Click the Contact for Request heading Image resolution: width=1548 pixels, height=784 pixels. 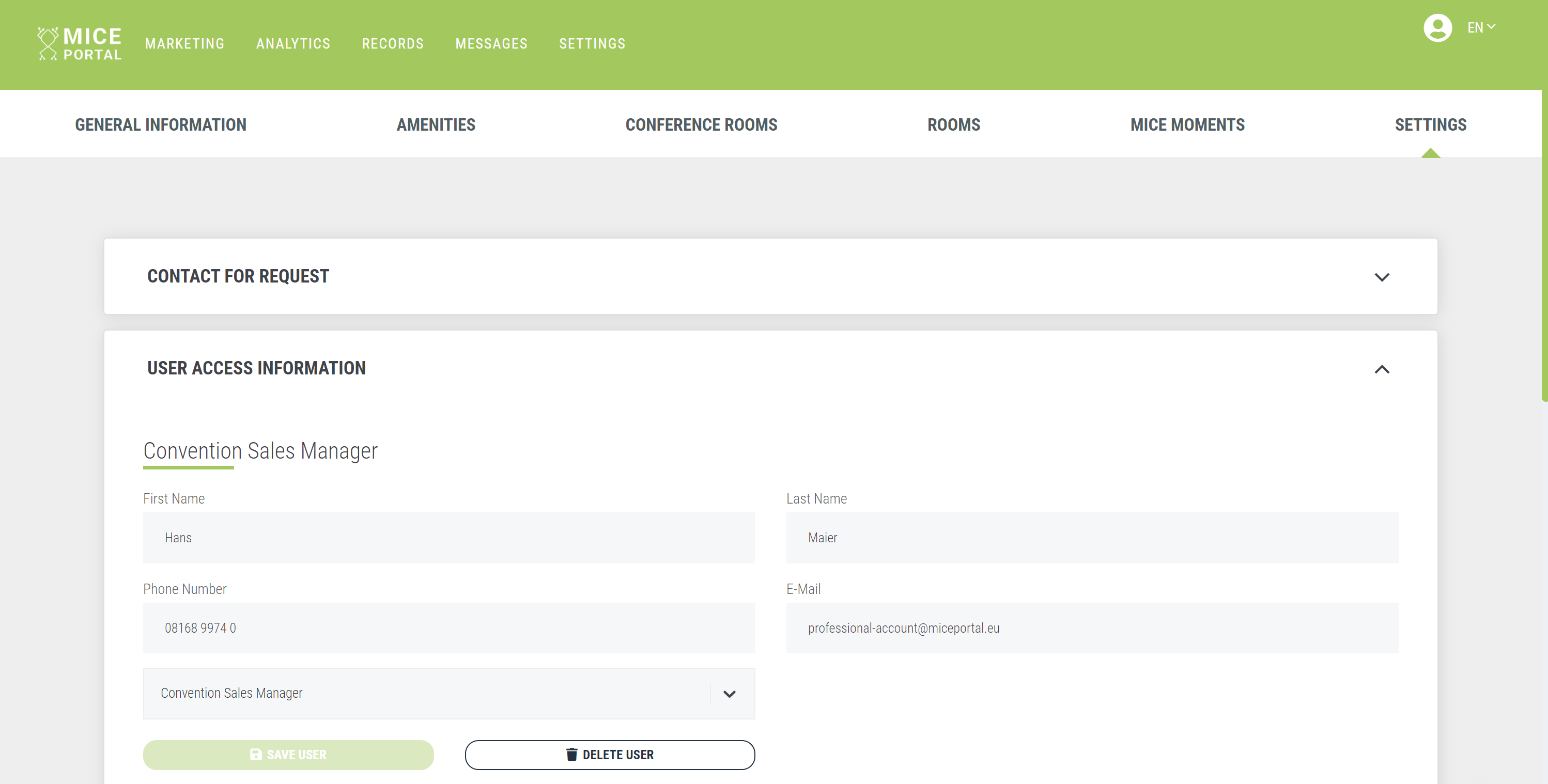click(x=238, y=276)
